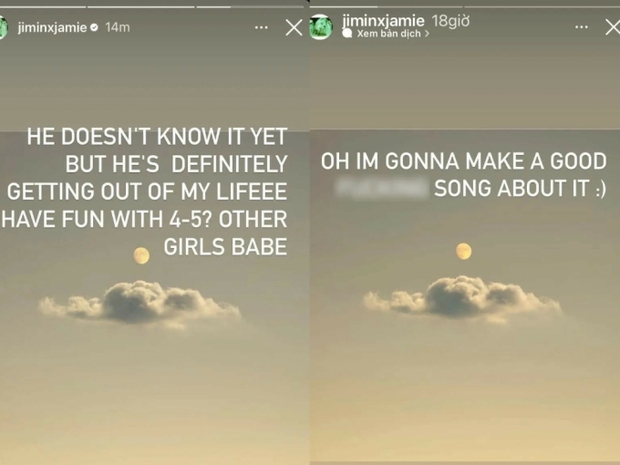Jump to middle progress segment of the left story
This screenshot has height=465, width=620.
pos(141,7)
